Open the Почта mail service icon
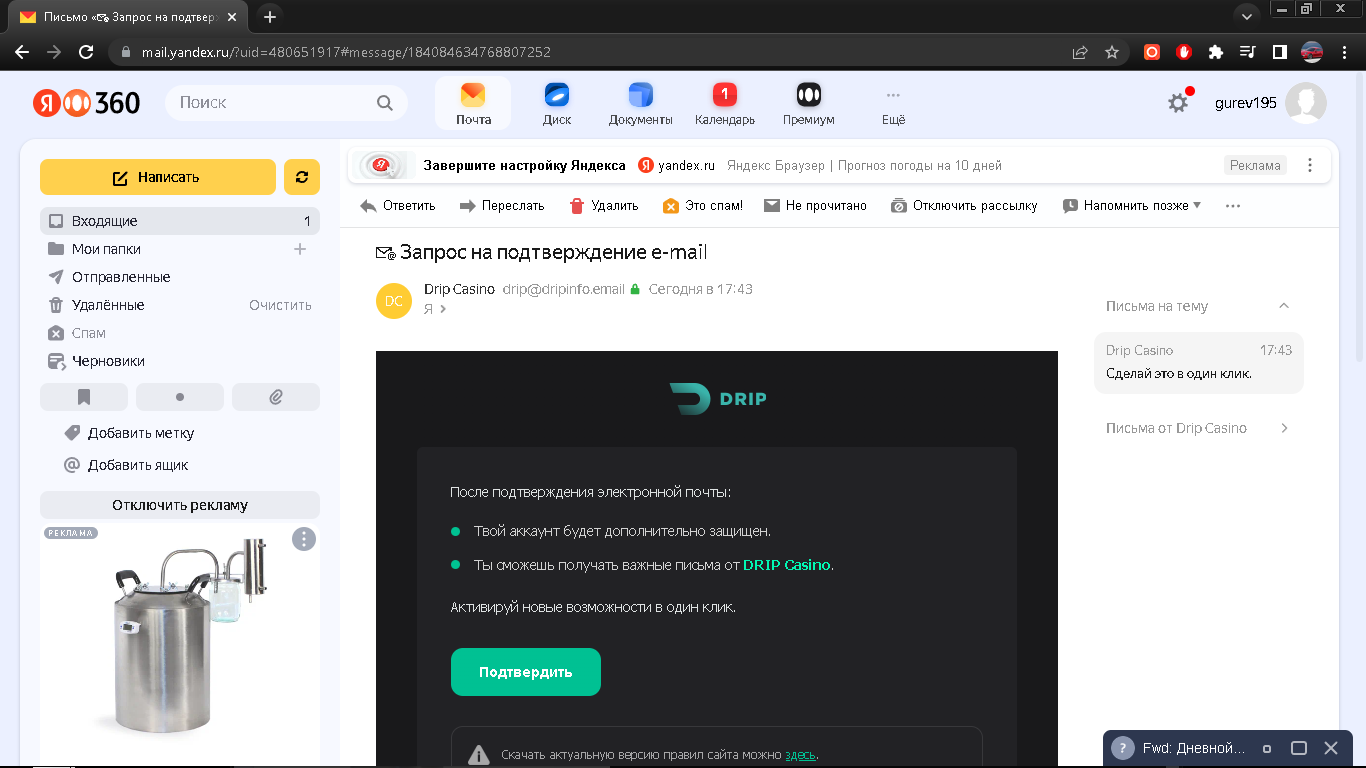 pos(473,104)
